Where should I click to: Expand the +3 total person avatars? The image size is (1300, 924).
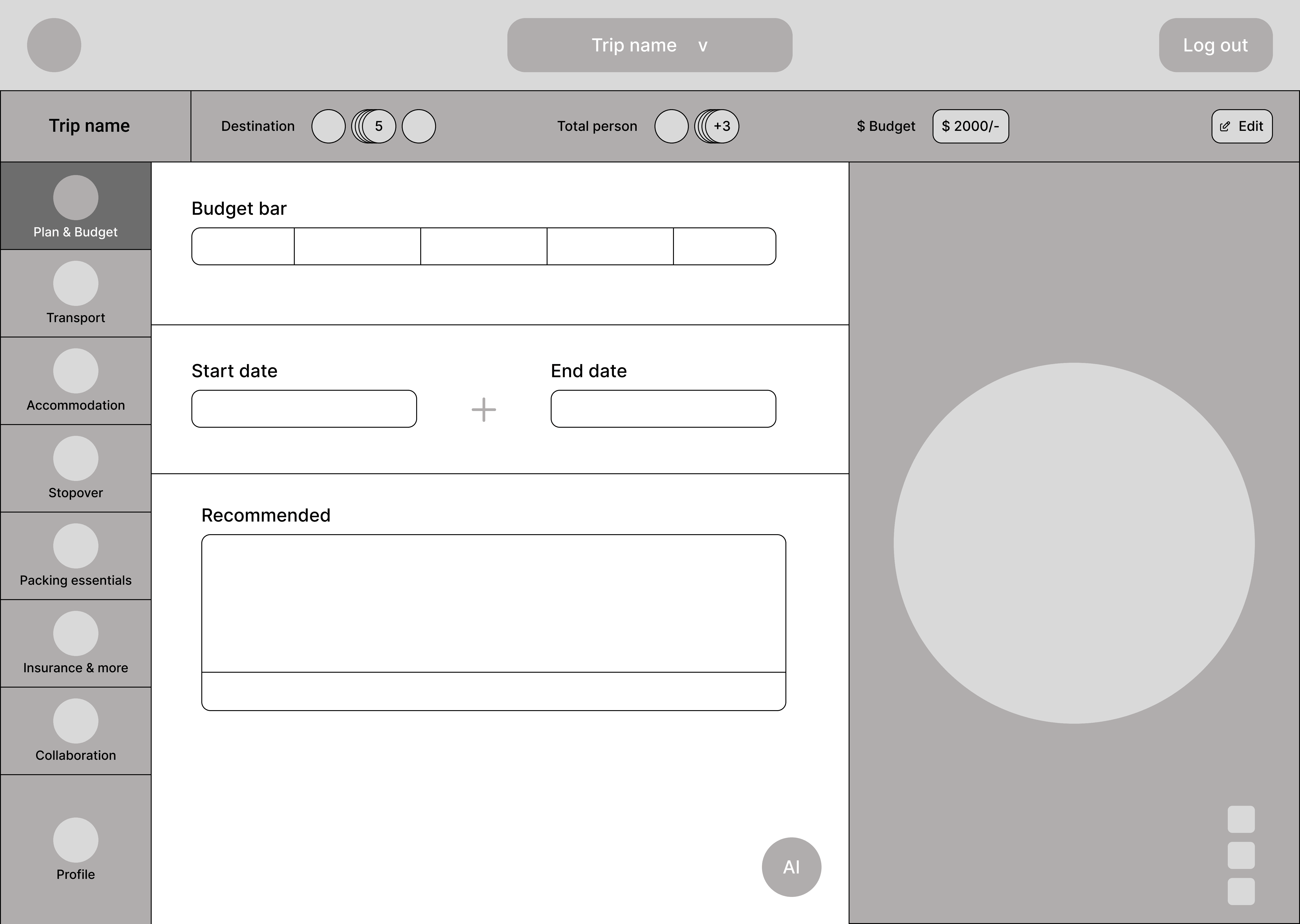[722, 126]
